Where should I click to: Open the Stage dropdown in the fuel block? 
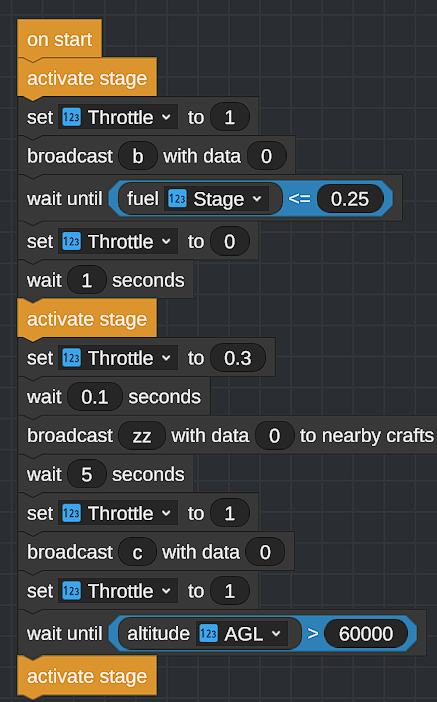coord(216,199)
